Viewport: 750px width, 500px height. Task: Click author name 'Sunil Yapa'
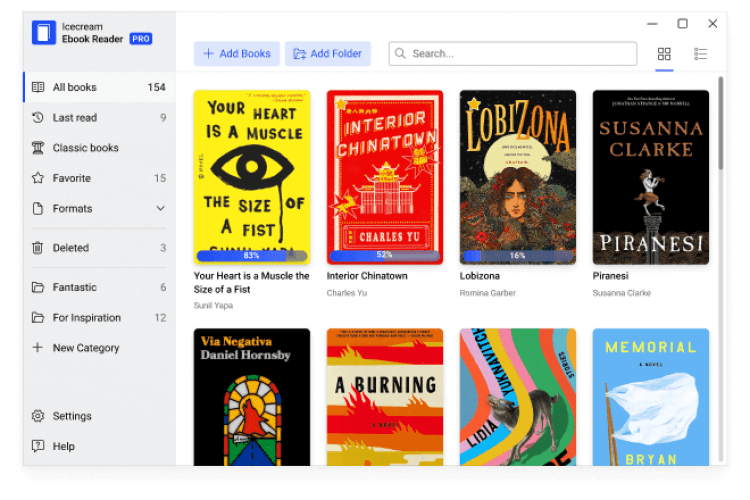(213, 305)
